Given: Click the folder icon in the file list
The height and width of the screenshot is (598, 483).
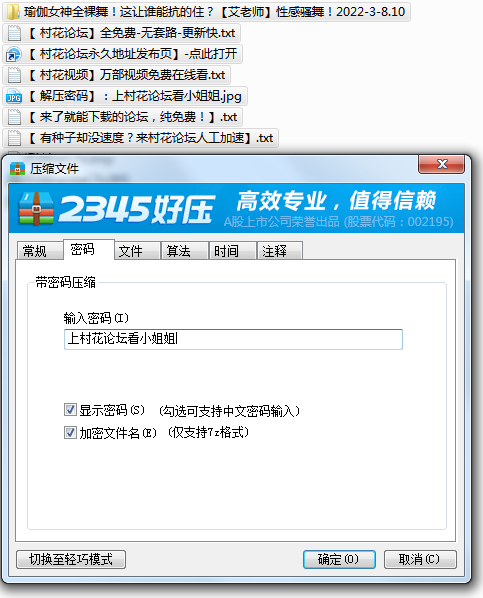Looking at the screenshot, I should point(13,12).
